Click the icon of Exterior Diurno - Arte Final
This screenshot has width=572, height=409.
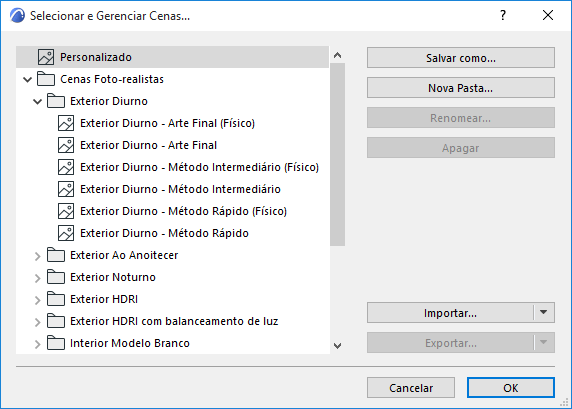pyautogui.click(x=66, y=145)
